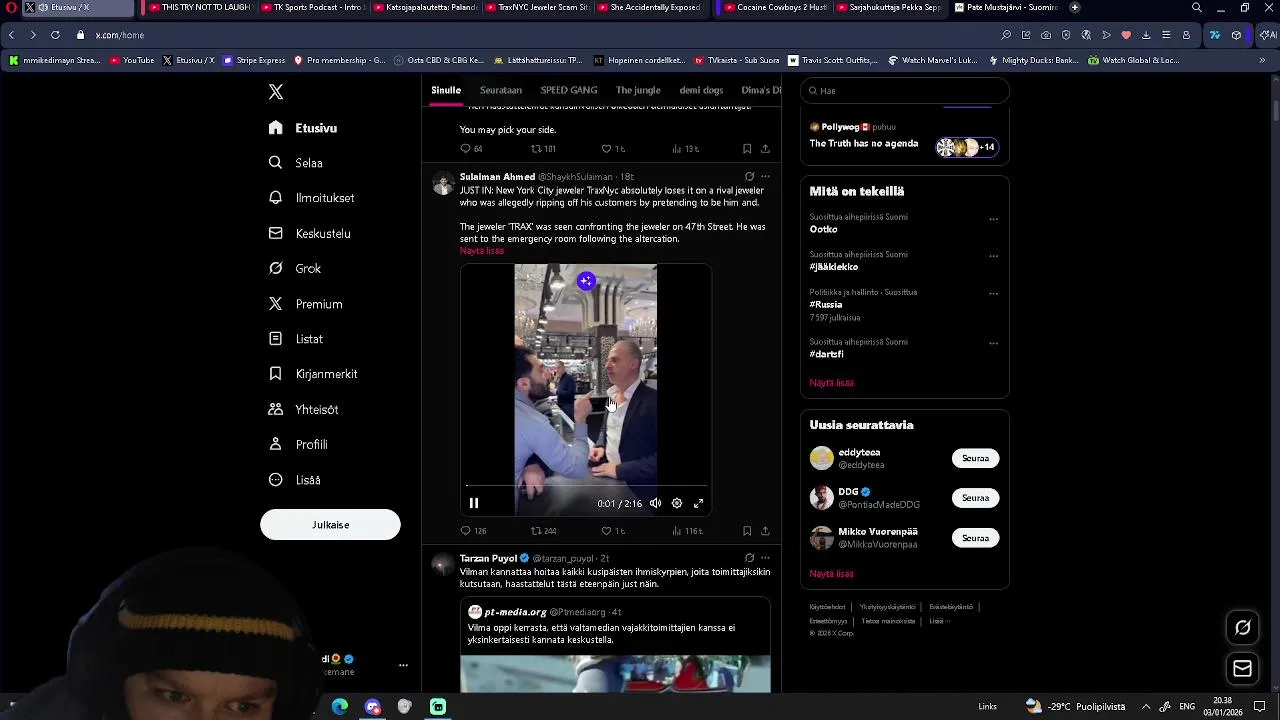Click the Hae search field

(905, 90)
